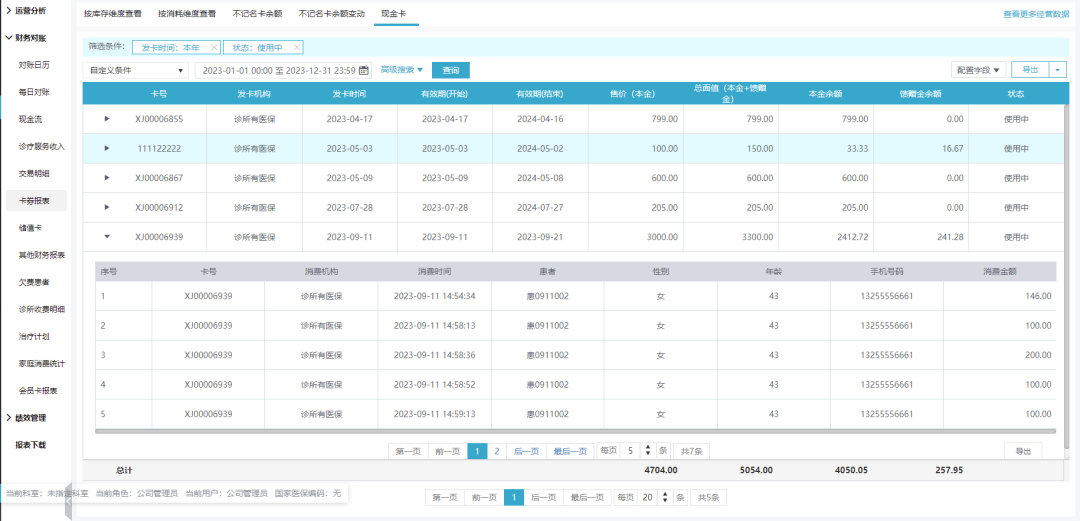Collapse 财务对账 sidebar section
Viewport: 1080px width, 521px height.
27,39
